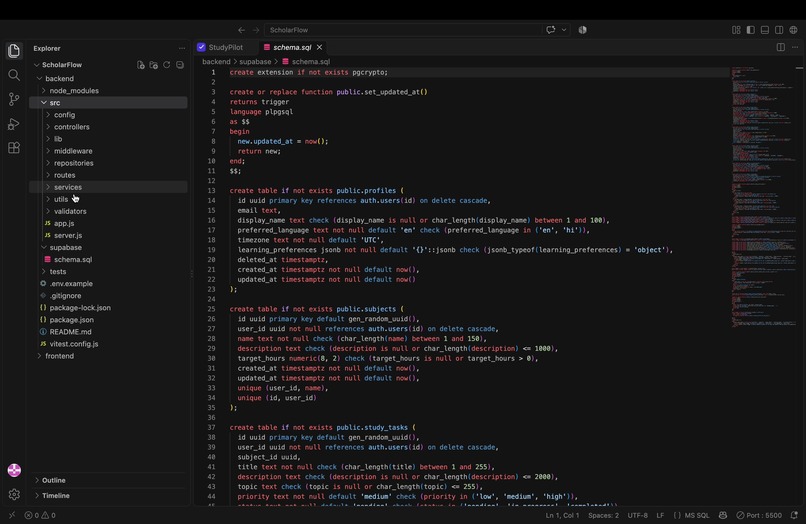Screen dimensions: 806x524
Task: Open the Explorer view in activity bar
Action: (14, 50)
